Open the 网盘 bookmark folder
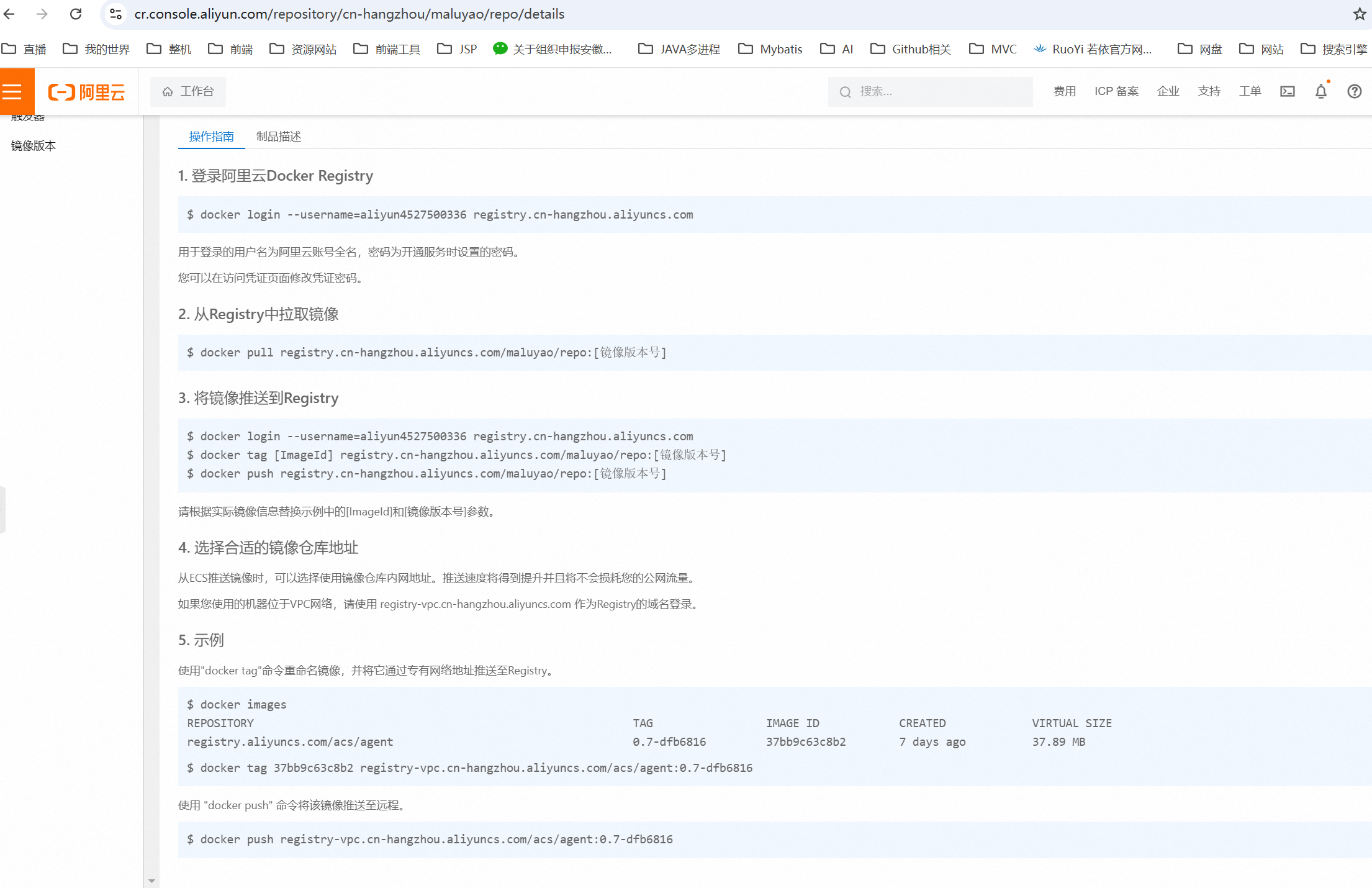This screenshot has height=888, width=1372. [x=1200, y=49]
